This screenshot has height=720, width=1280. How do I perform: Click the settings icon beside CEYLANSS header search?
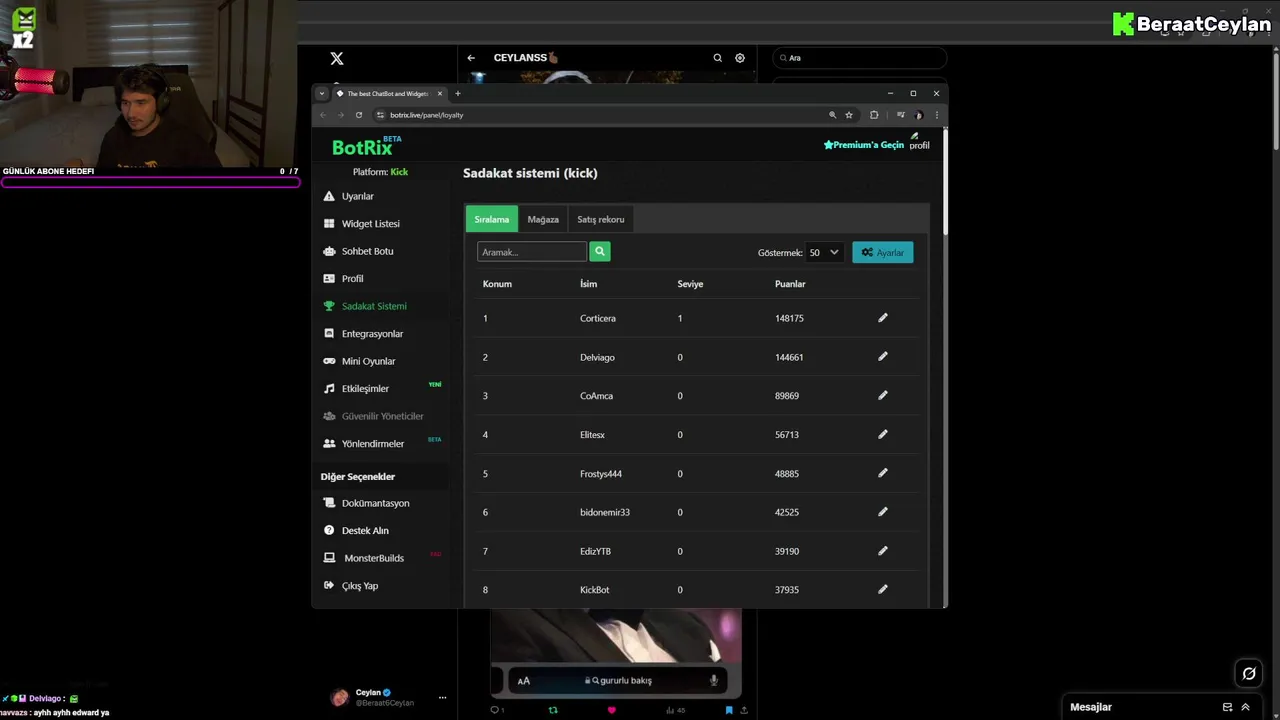[740, 58]
